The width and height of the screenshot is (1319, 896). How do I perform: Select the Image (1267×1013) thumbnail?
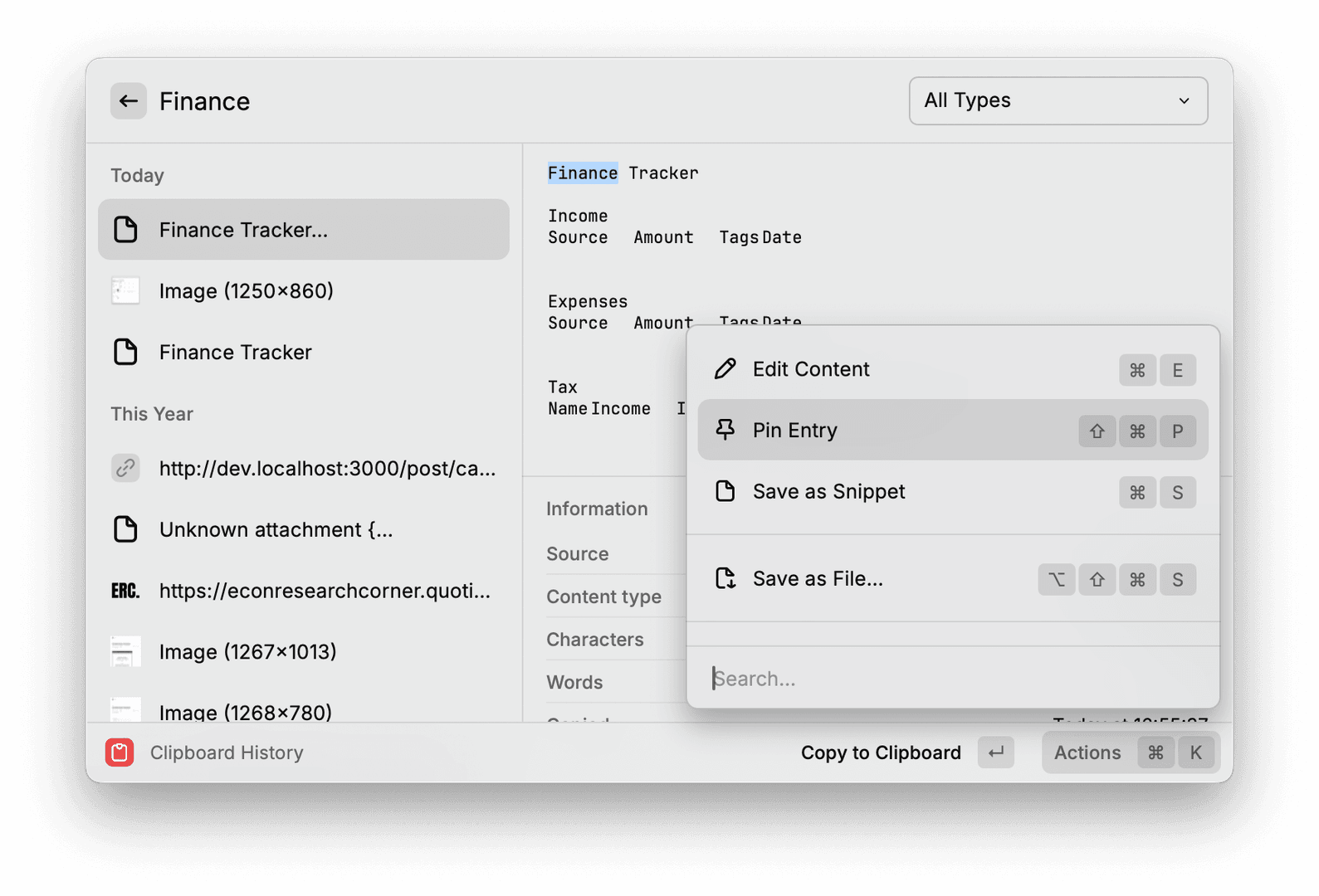click(125, 652)
